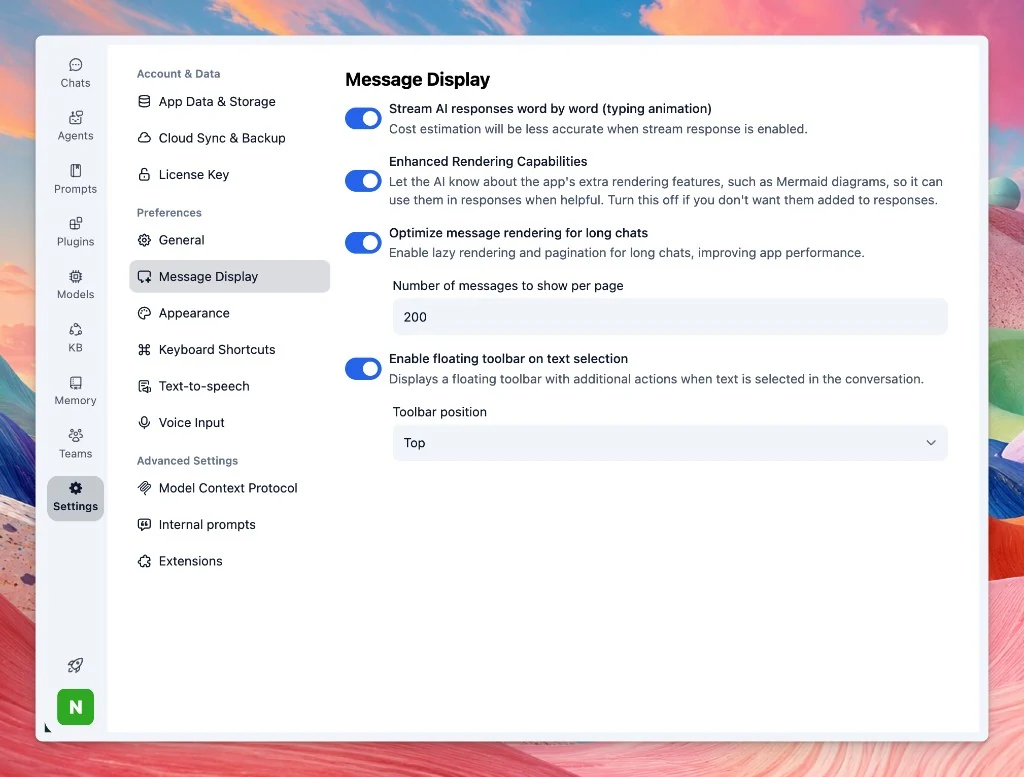Screen dimensions: 1024x777
Task: Go to Cloud Sync & Backup
Action: [x=229, y=138]
